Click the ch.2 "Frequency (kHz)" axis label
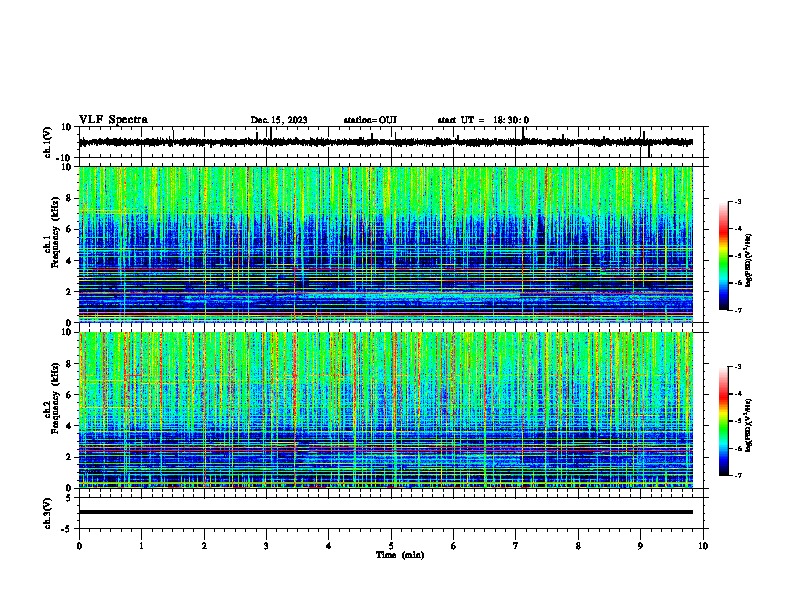 click(x=56, y=398)
